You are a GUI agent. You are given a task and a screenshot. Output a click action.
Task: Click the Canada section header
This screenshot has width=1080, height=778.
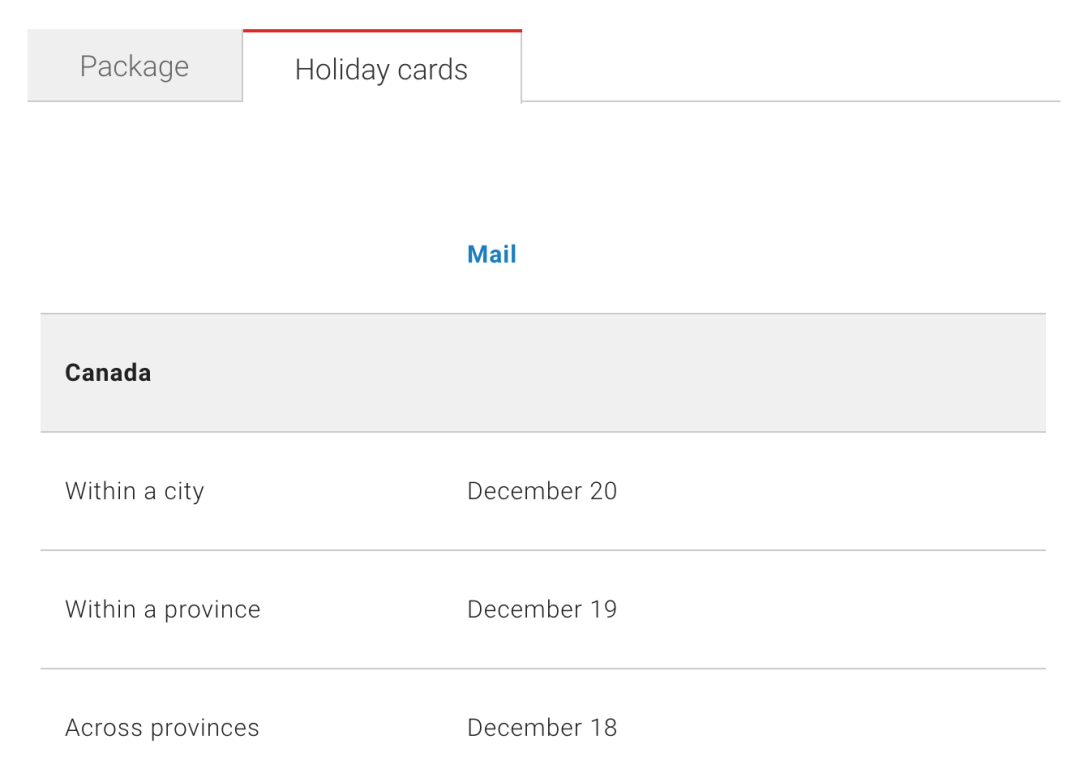[x=108, y=372]
